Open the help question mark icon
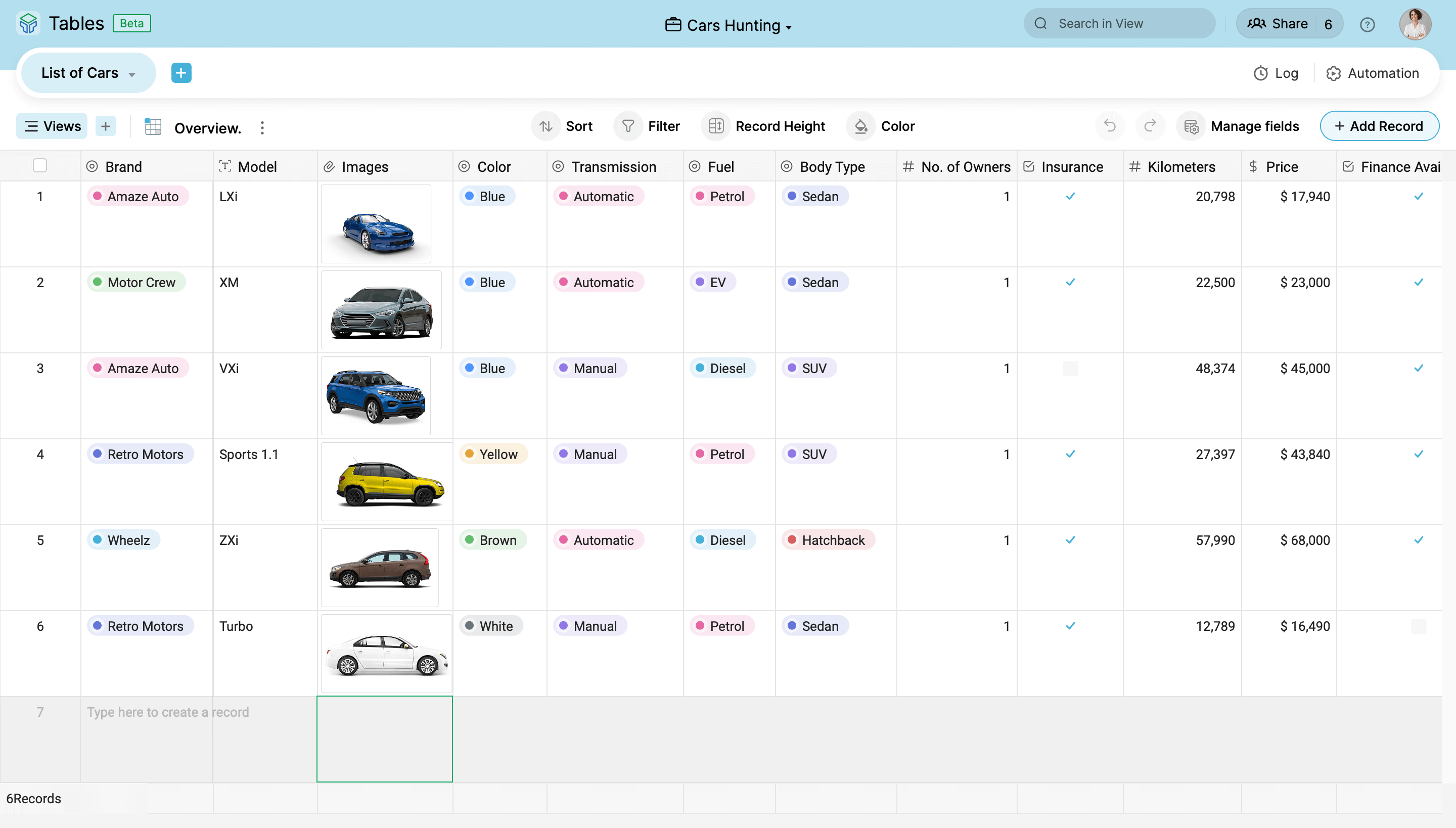 [1367, 24]
